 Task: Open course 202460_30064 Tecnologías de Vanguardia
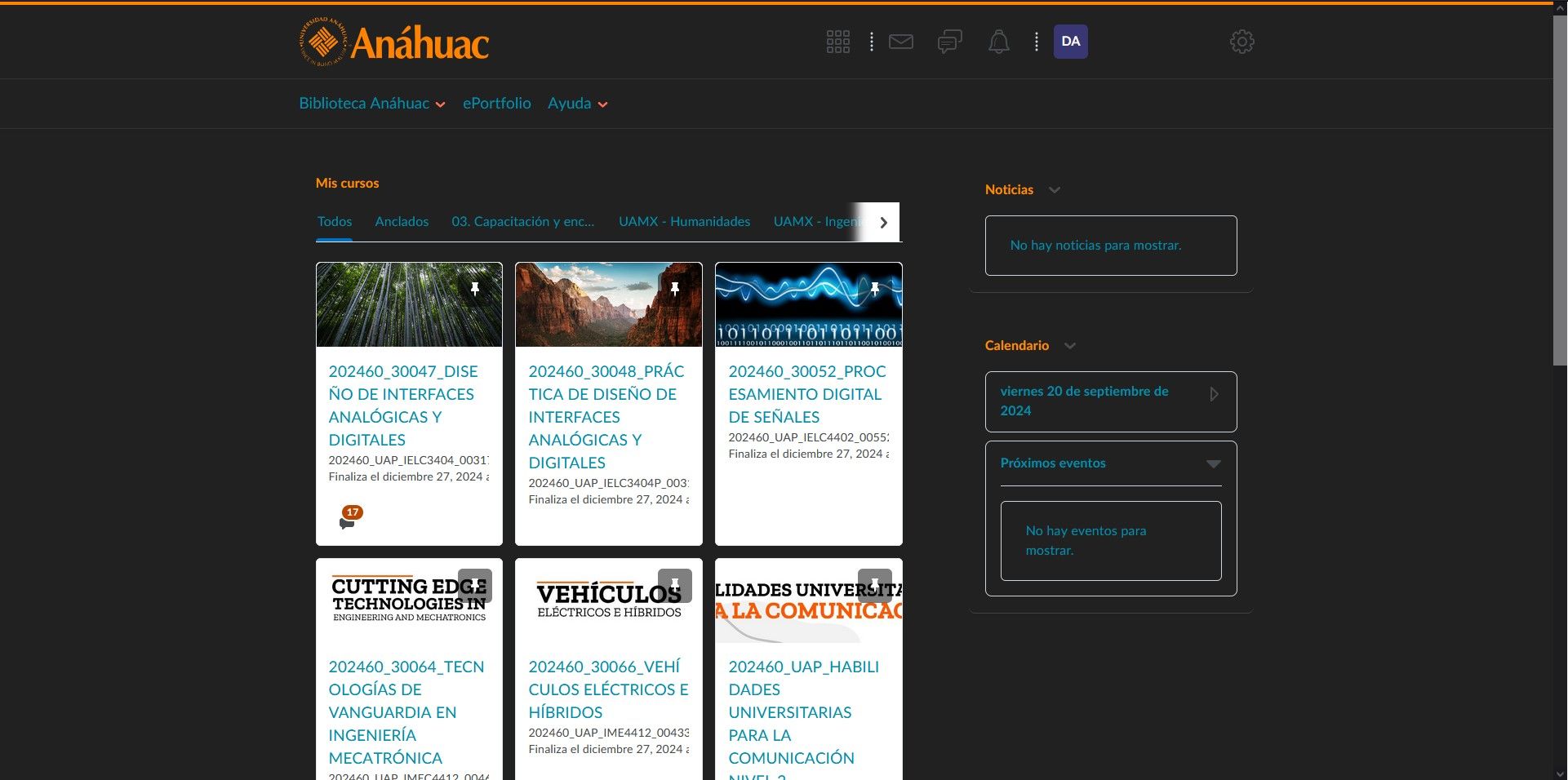tap(406, 712)
